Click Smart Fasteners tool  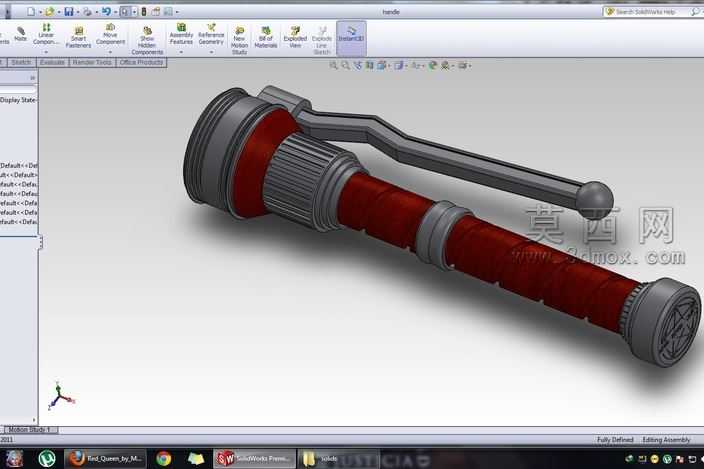78,37
